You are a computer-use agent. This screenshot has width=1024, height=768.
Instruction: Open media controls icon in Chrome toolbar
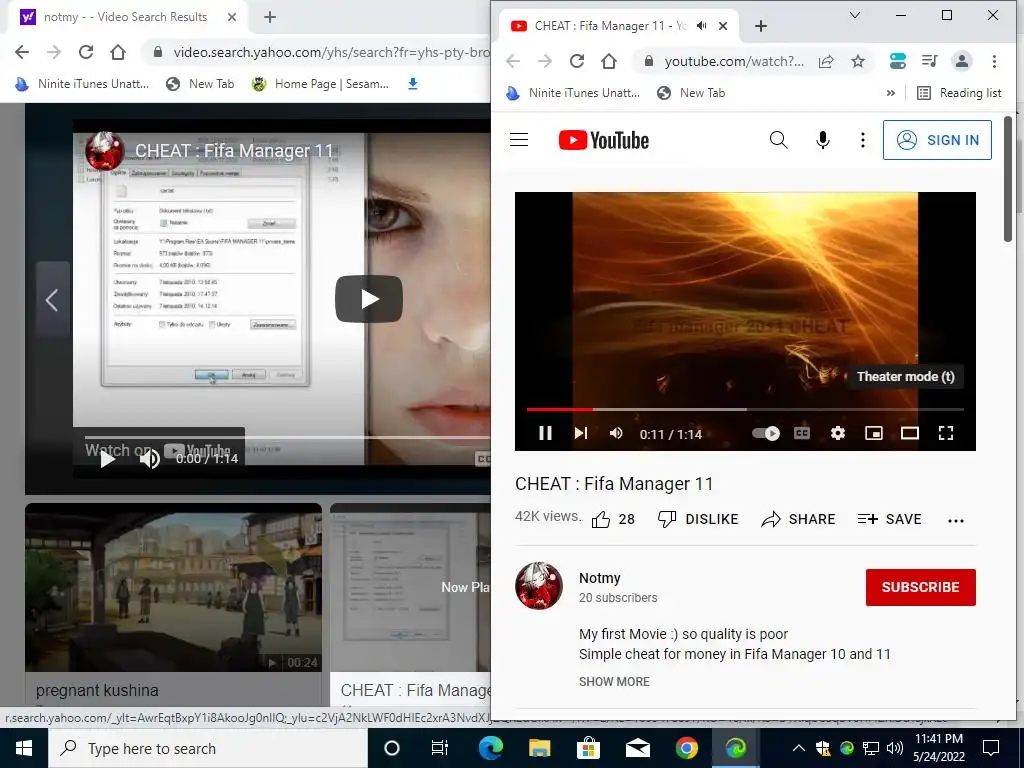tap(929, 61)
